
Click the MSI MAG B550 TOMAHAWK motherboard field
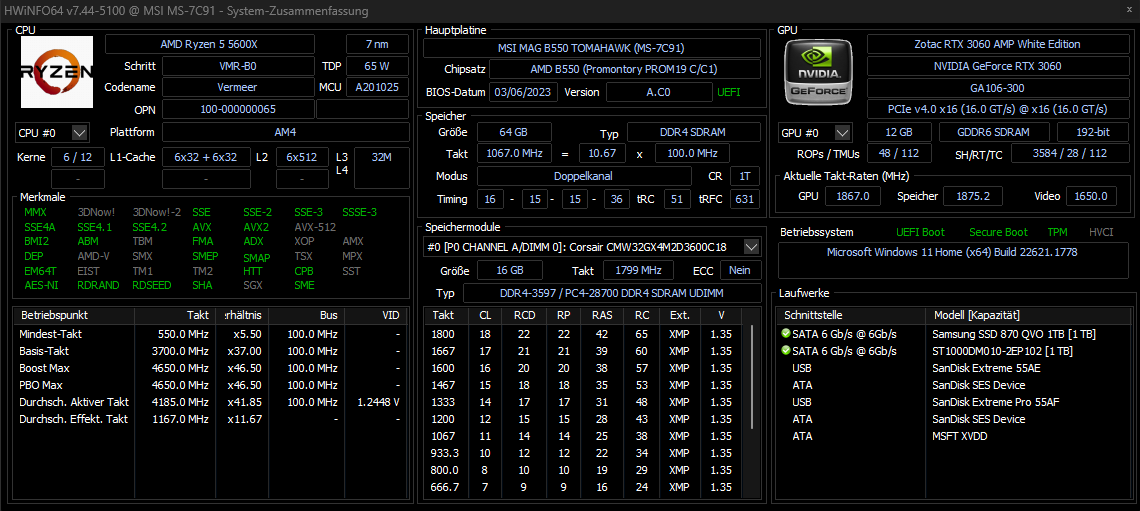pyautogui.click(x=592, y=48)
